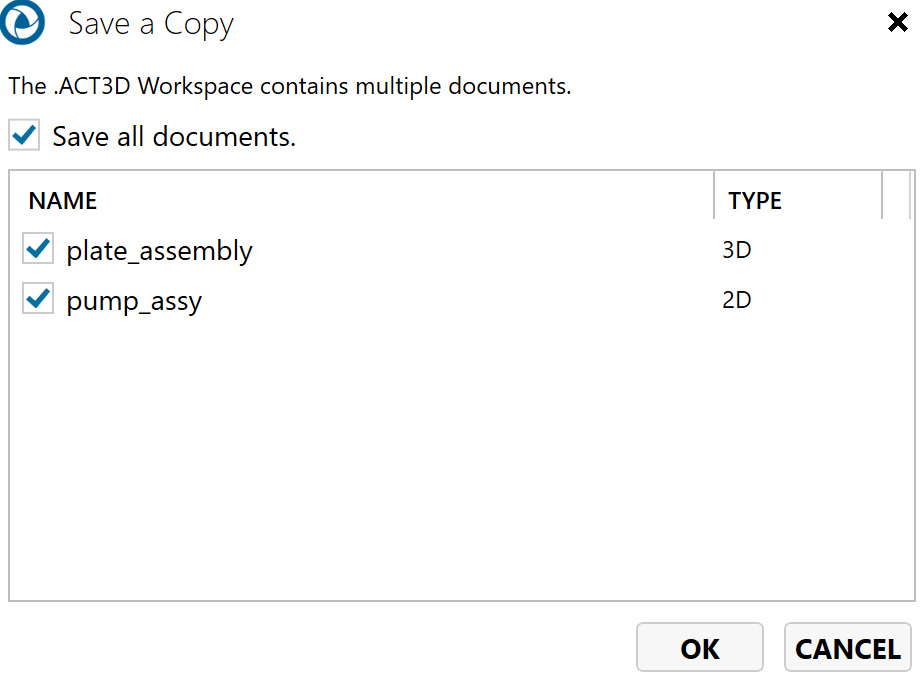Screen dimensions: 922x681
Task: Click the empty area of the document list
Action: pos(460,460)
